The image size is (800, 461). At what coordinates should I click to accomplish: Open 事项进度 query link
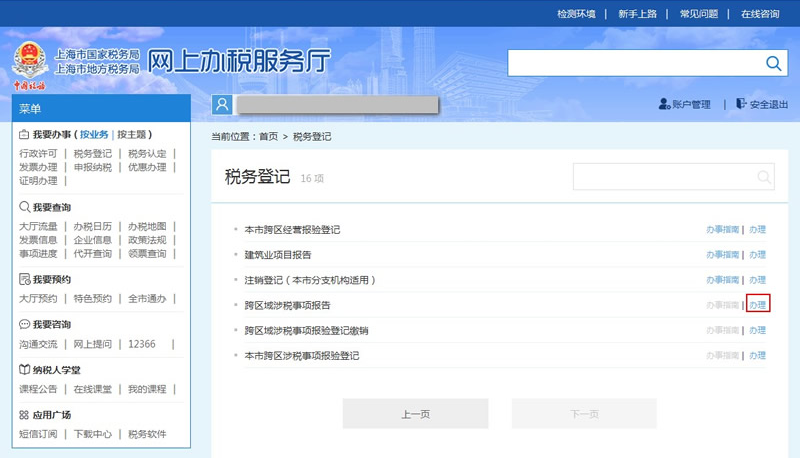tap(38, 253)
